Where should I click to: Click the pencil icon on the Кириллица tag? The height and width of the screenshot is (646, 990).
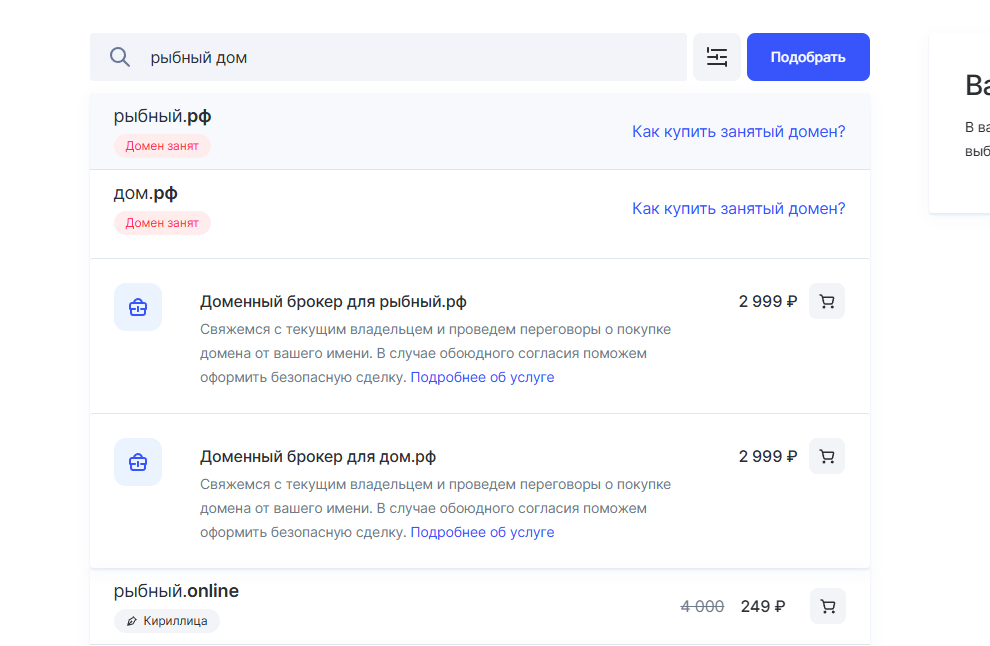[x=131, y=621]
